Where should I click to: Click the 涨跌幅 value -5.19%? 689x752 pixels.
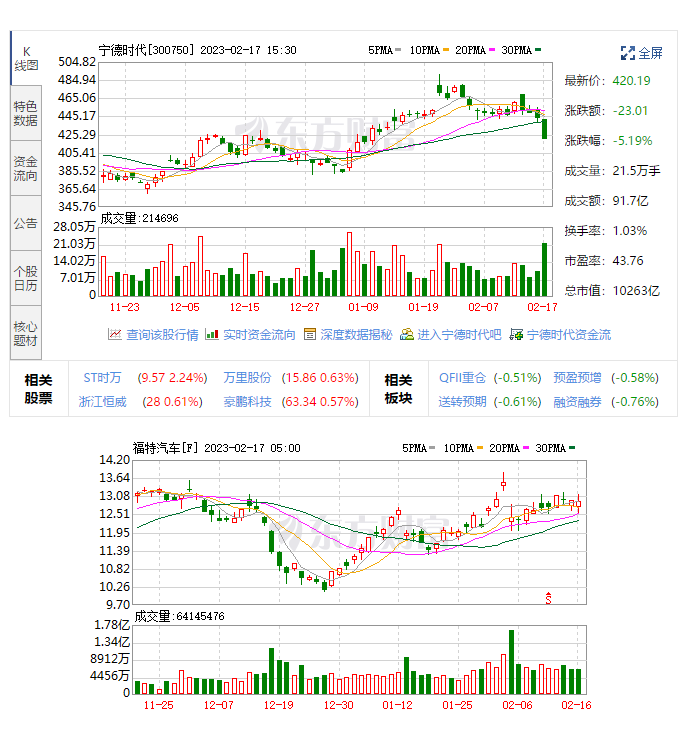tap(632, 141)
